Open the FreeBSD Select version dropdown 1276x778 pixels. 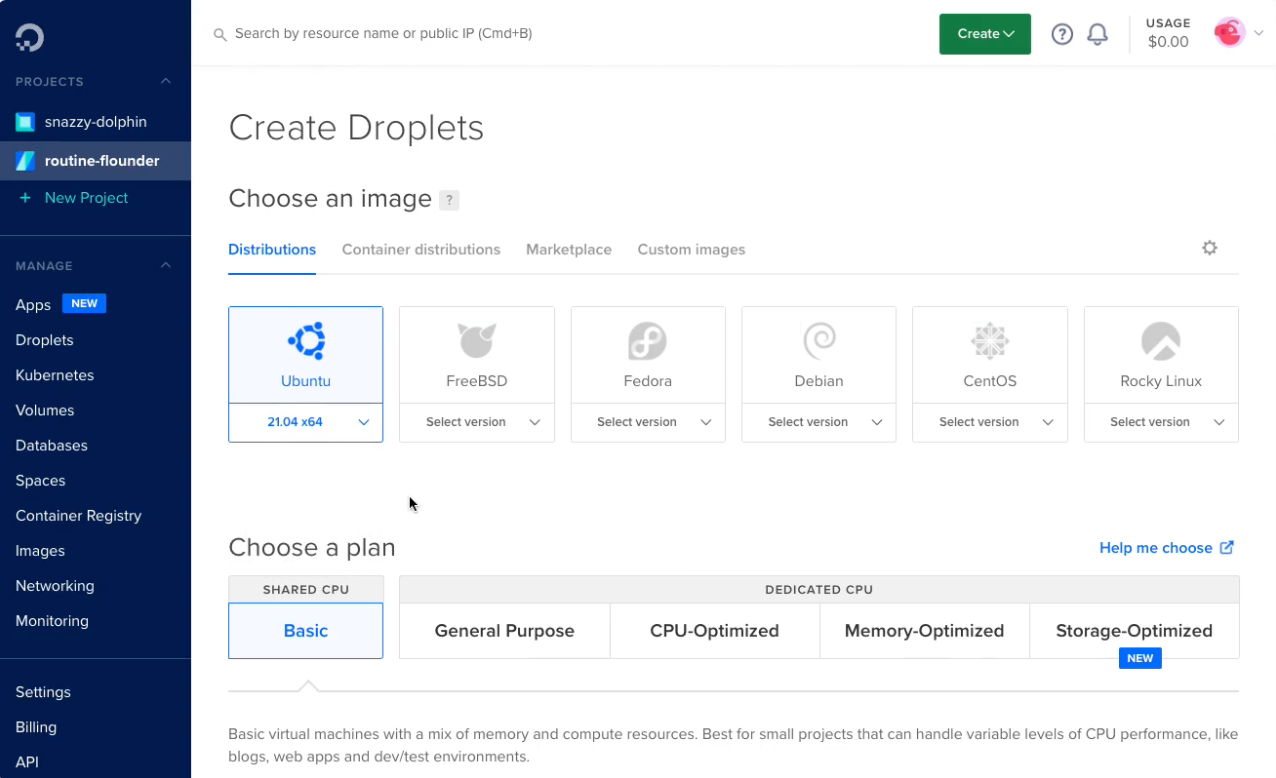coord(477,422)
